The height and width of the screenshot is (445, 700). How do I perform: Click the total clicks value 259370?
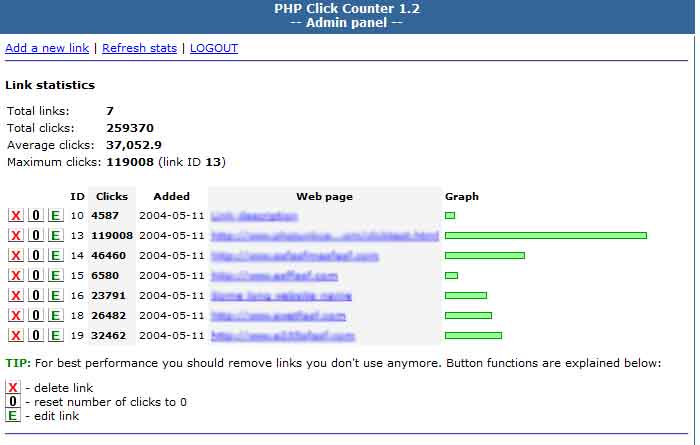pos(130,128)
